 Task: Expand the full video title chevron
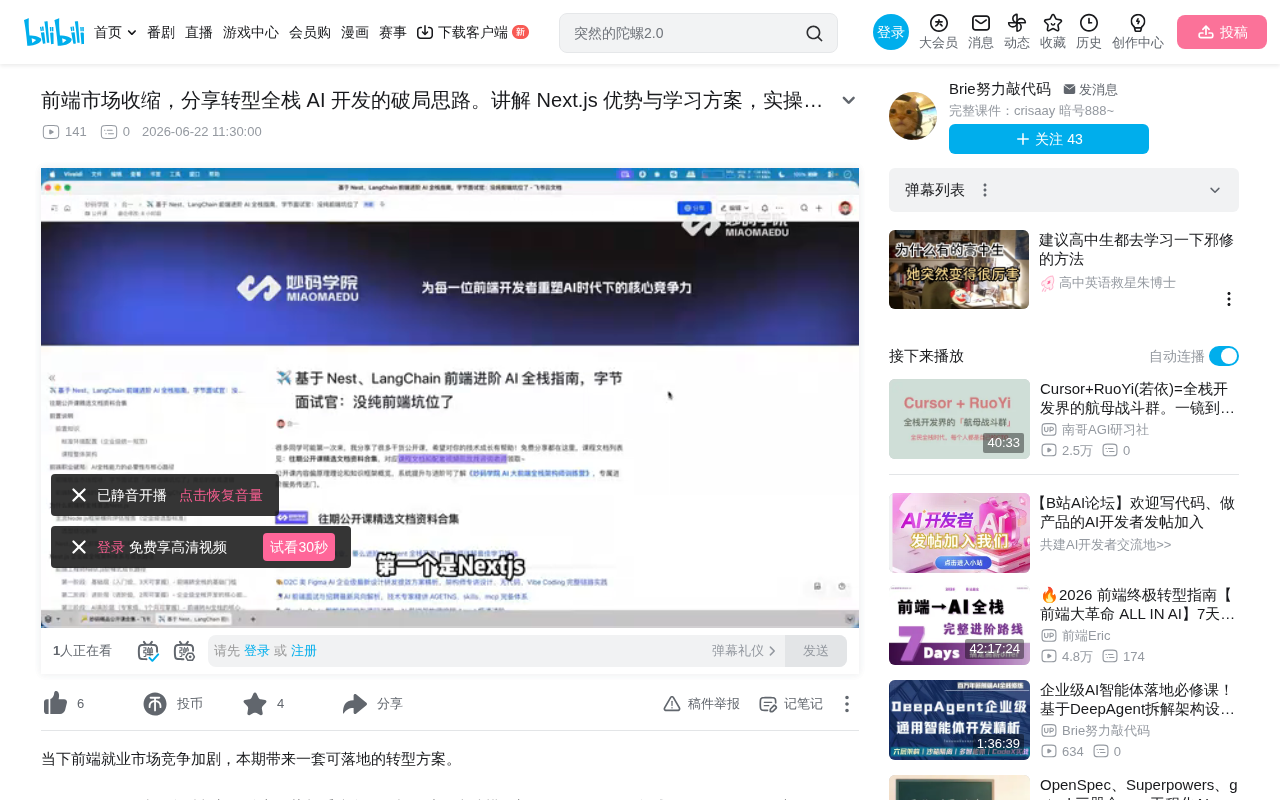pyautogui.click(x=849, y=100)
